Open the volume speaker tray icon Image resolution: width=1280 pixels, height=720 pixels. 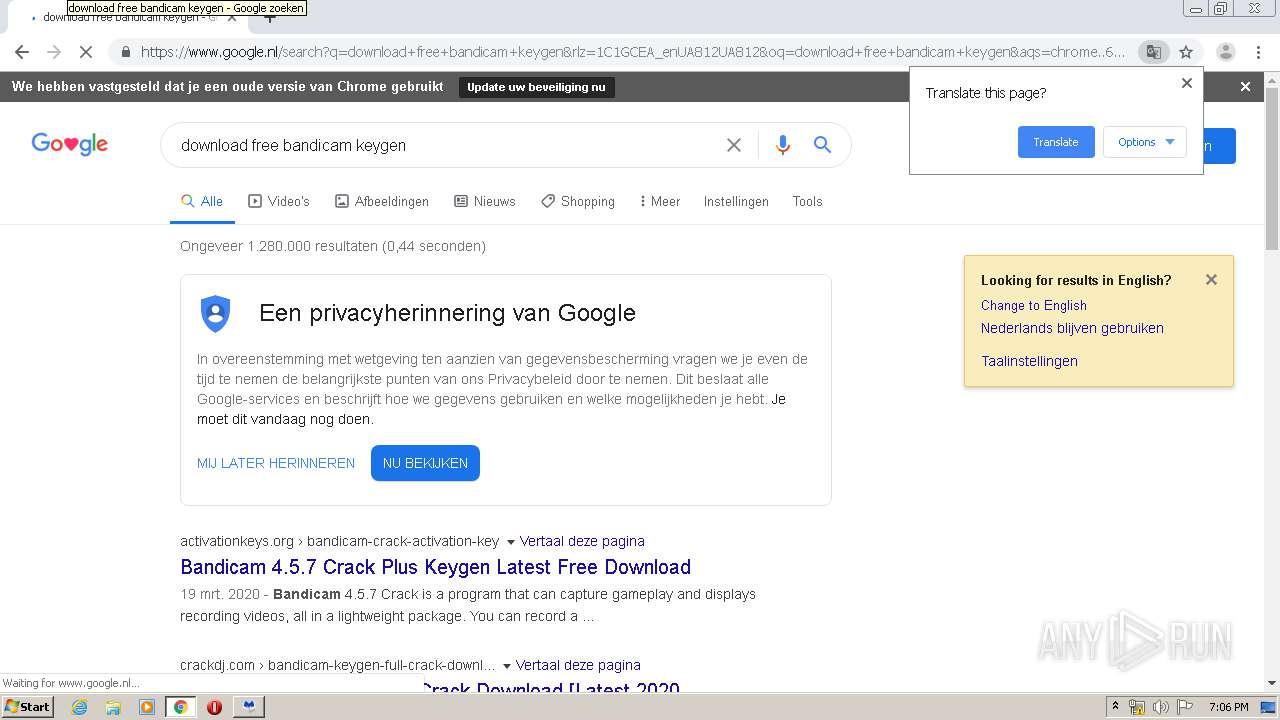coord(1160,707)
